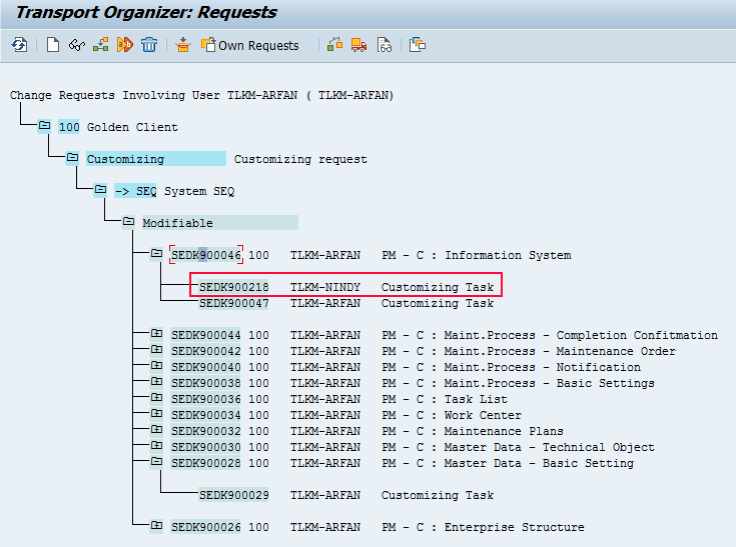The image size is (736, 547).
Task: Click request SEDK900036 Task List
Action: pyautogui.click(x=205, y=399)
